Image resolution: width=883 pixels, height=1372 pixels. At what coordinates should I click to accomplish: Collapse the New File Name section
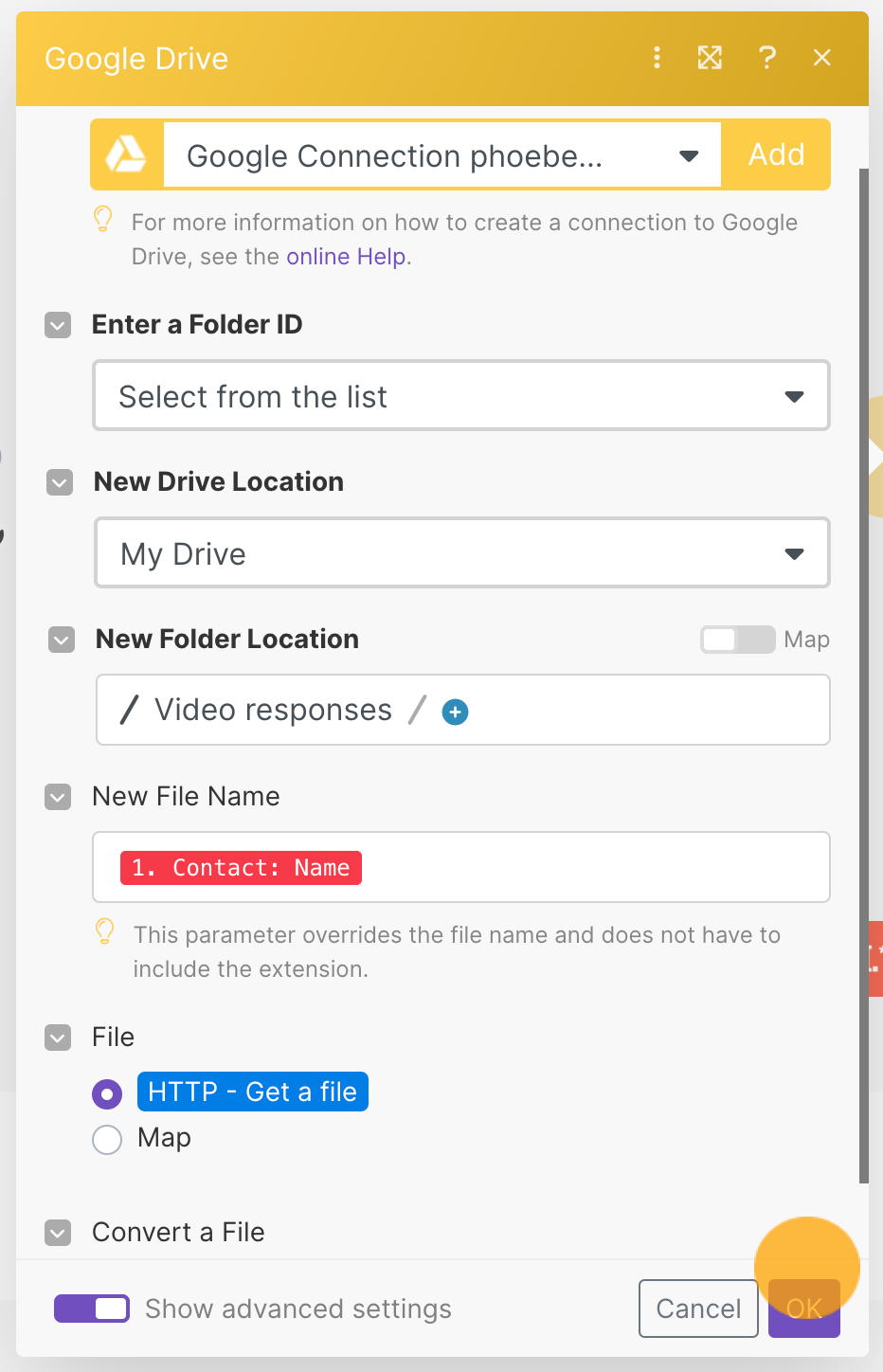point(58,797)
